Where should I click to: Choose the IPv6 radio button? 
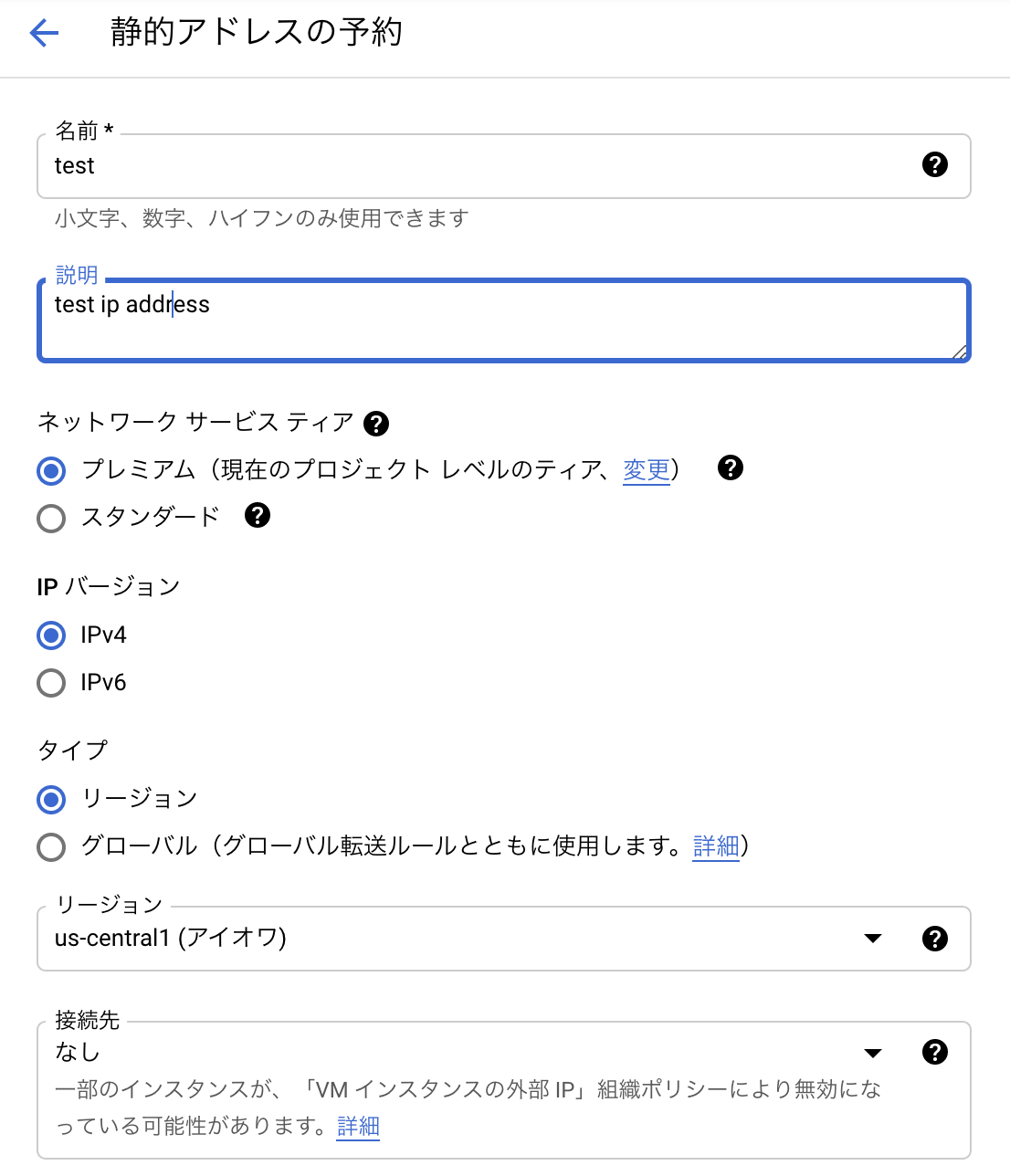tap(51, 683)
